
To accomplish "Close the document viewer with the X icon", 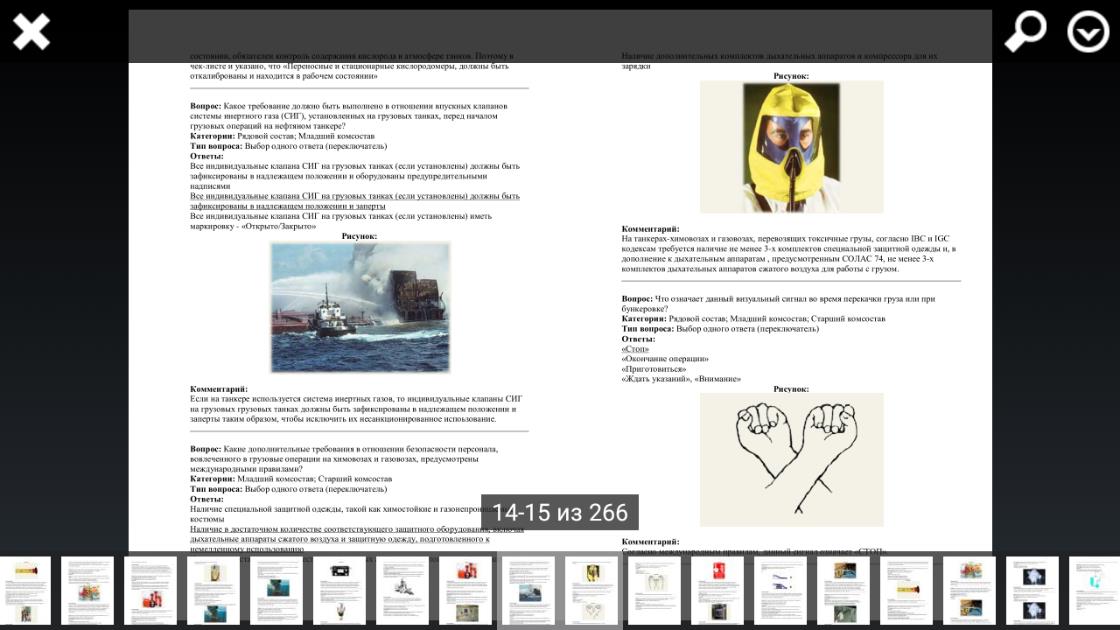I will 31,32.
